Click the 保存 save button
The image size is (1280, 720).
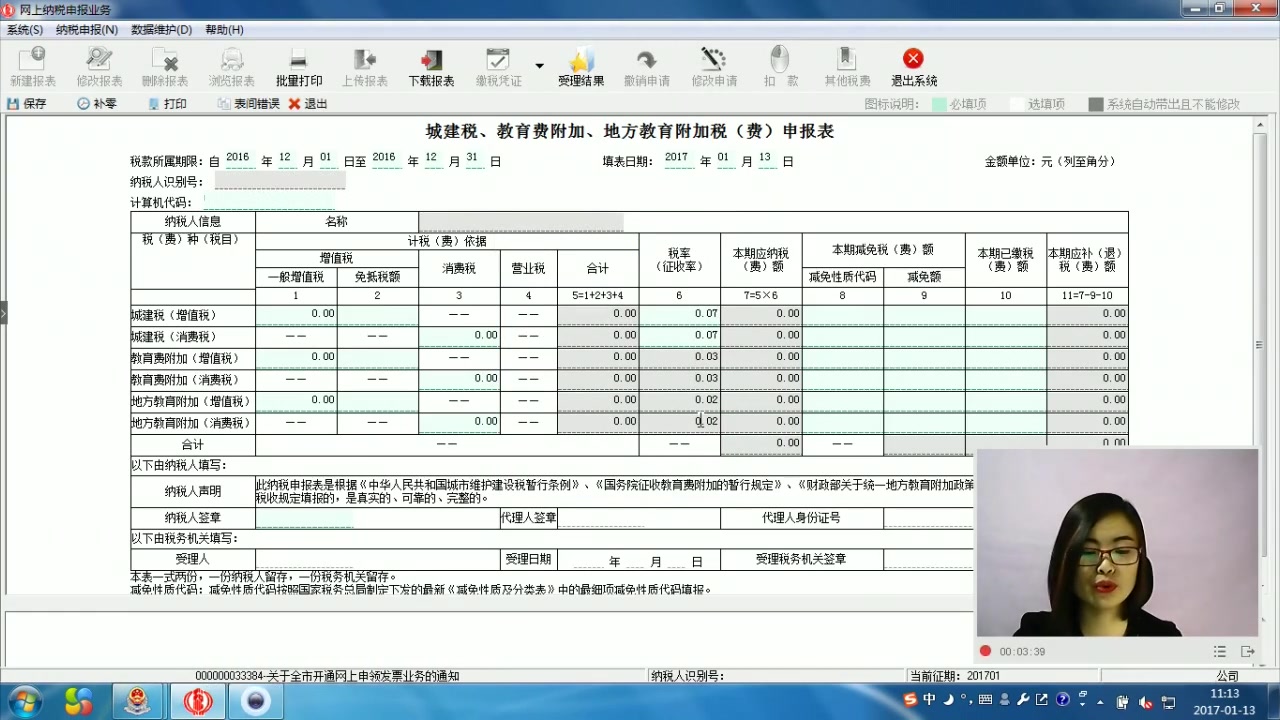pyautogui.click(x=27, y=103)
